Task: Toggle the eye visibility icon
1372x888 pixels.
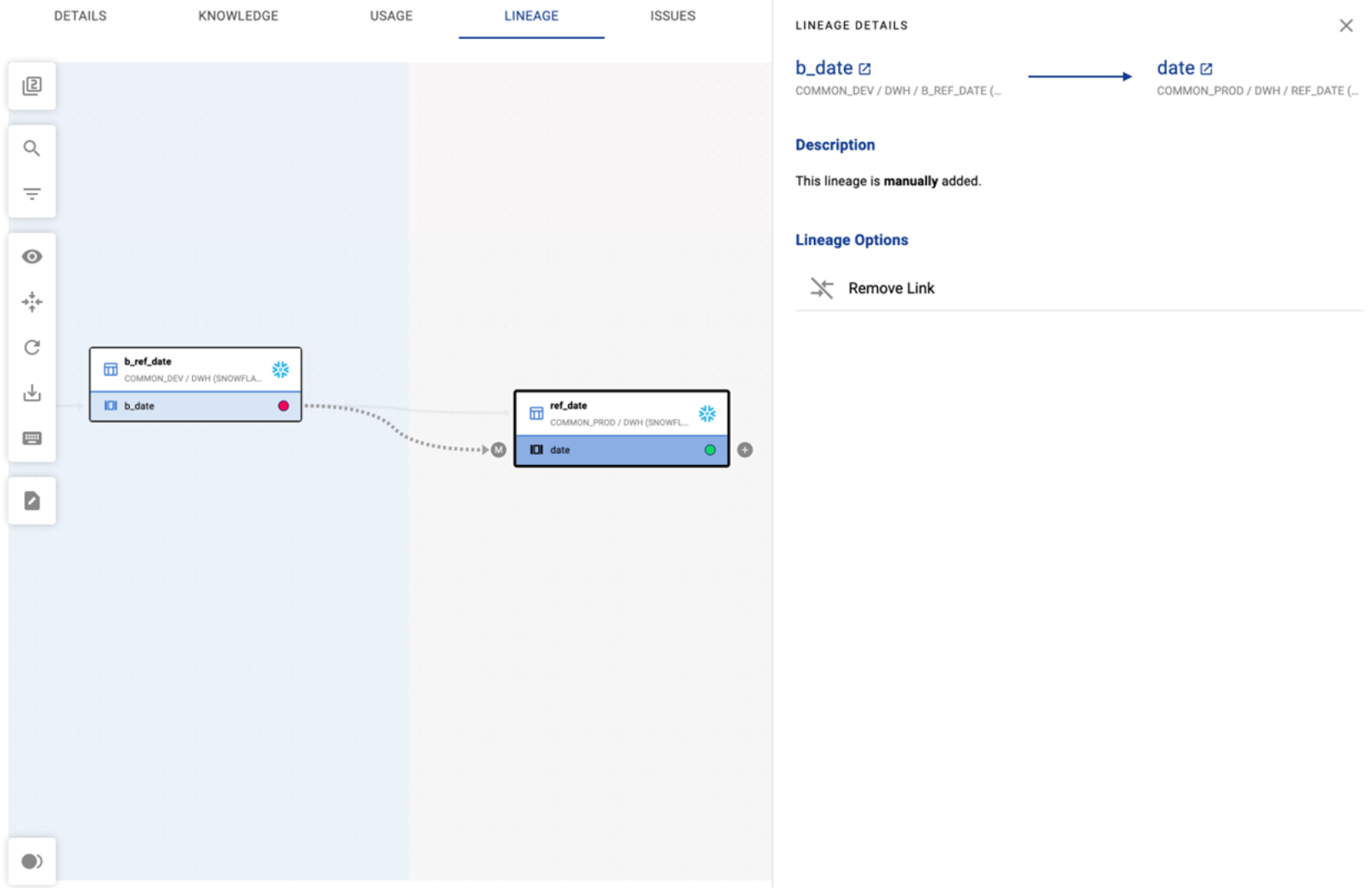Action: point(32,256)
